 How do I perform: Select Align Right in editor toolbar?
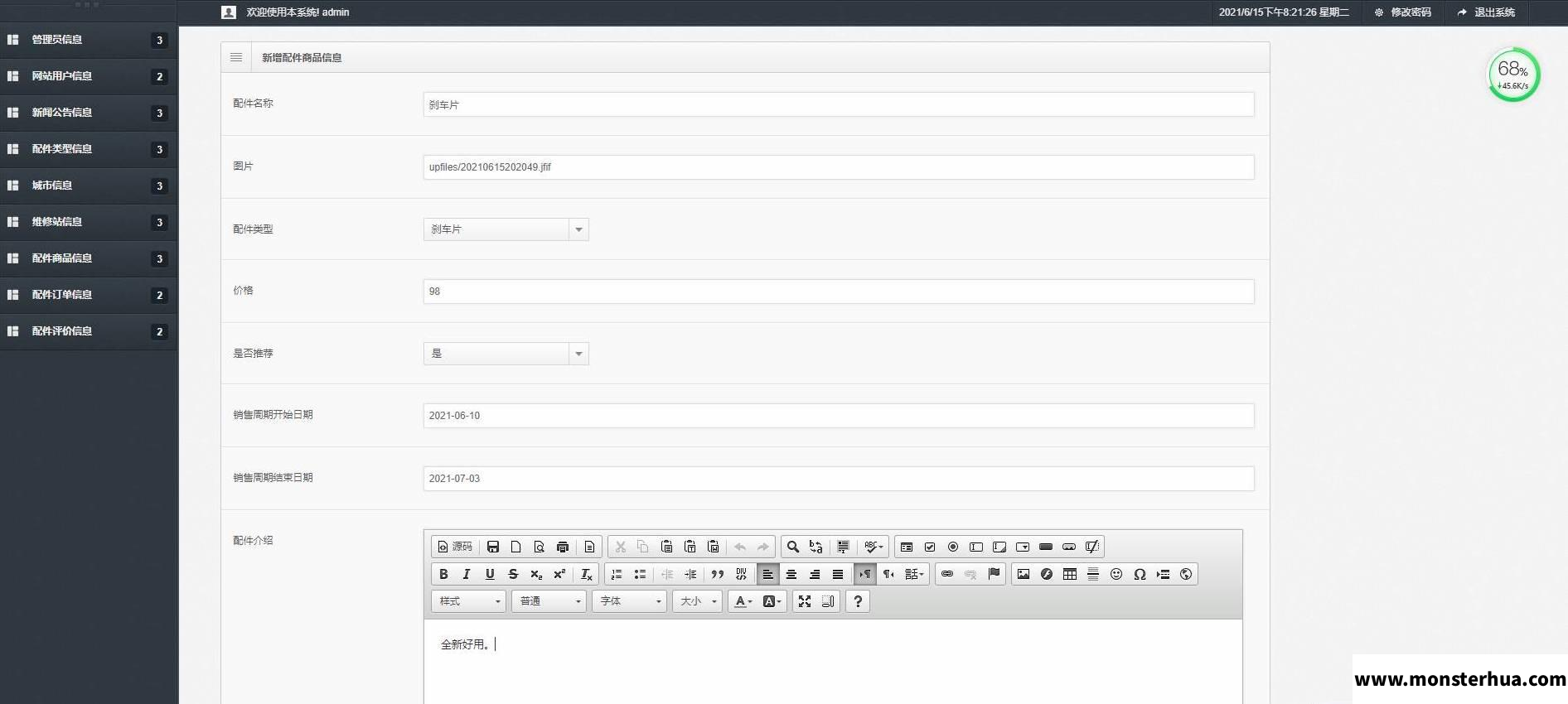815,574
